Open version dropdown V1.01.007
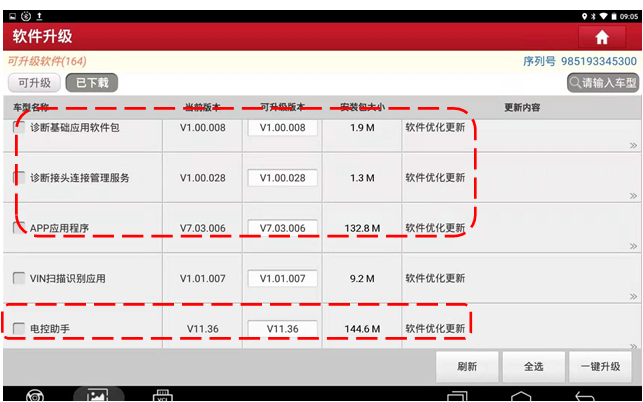The width and height of the screenshot is (643, 402). (283, 279)
